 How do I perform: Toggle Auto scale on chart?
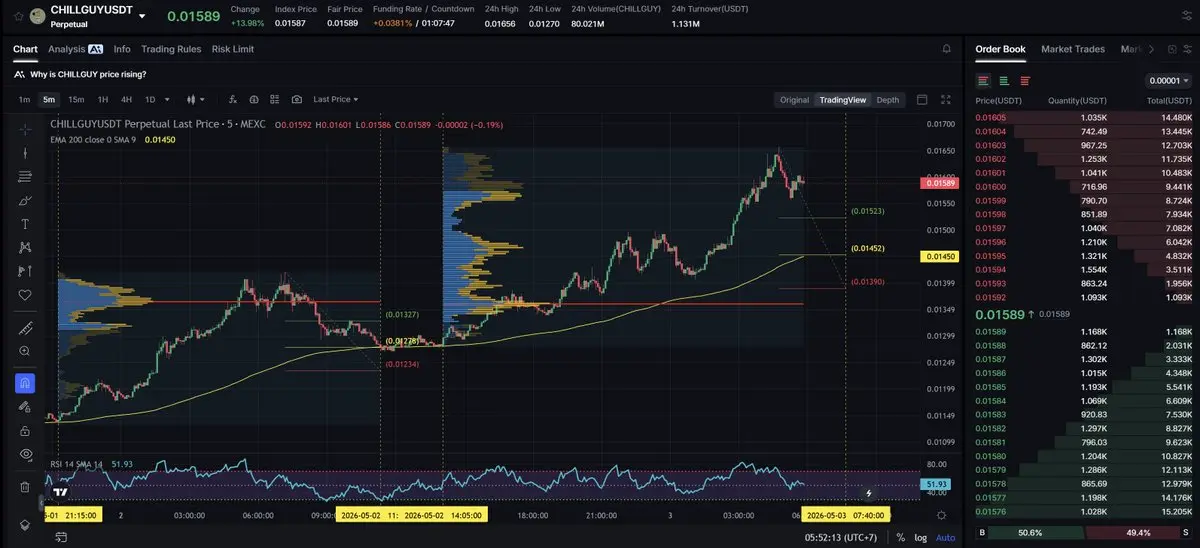click(x=945, y=537)
